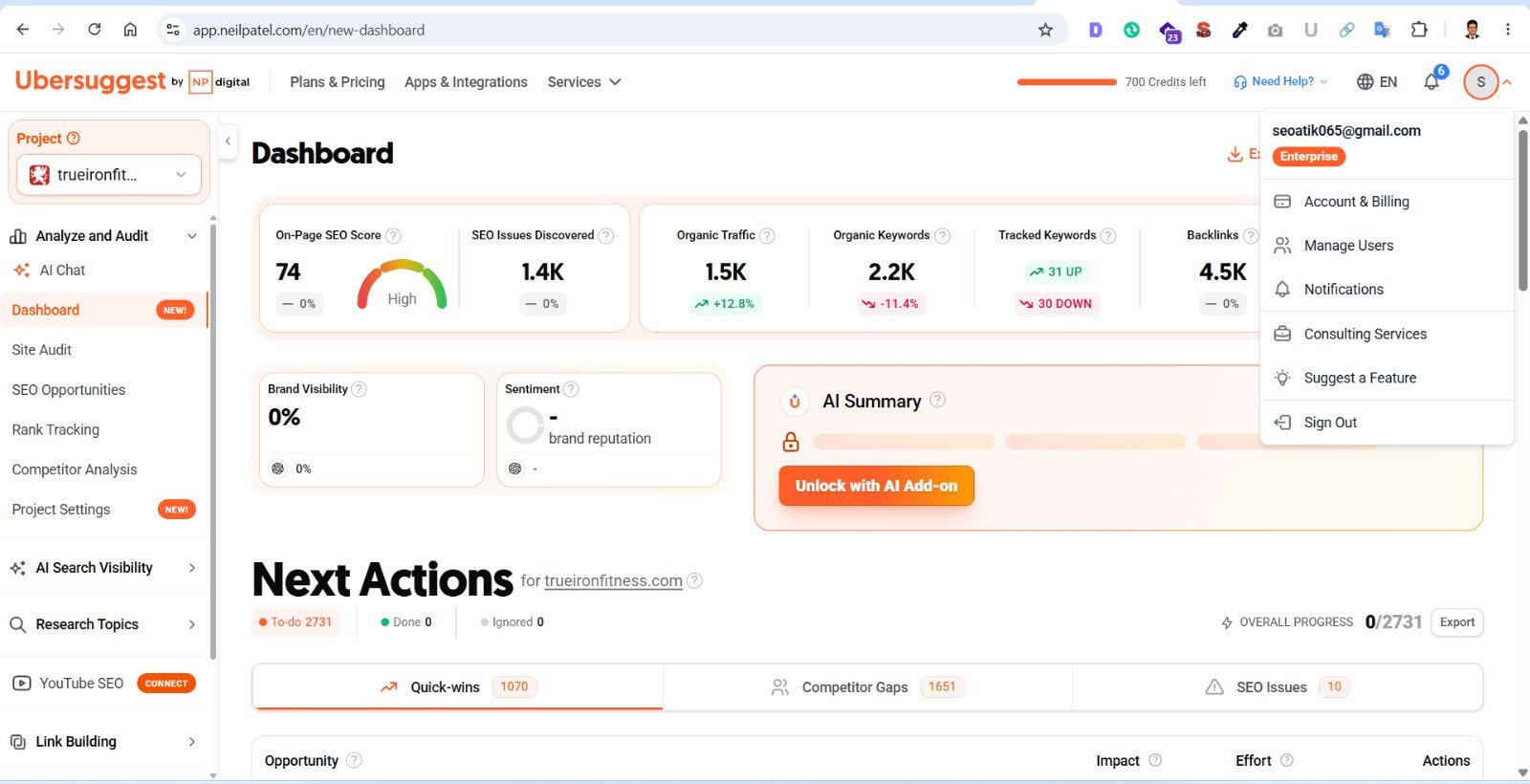This screenshot has width=1530, height=784.
Task: Open Competitor Analysis in sidebar
Action: (x=75, y=469)
